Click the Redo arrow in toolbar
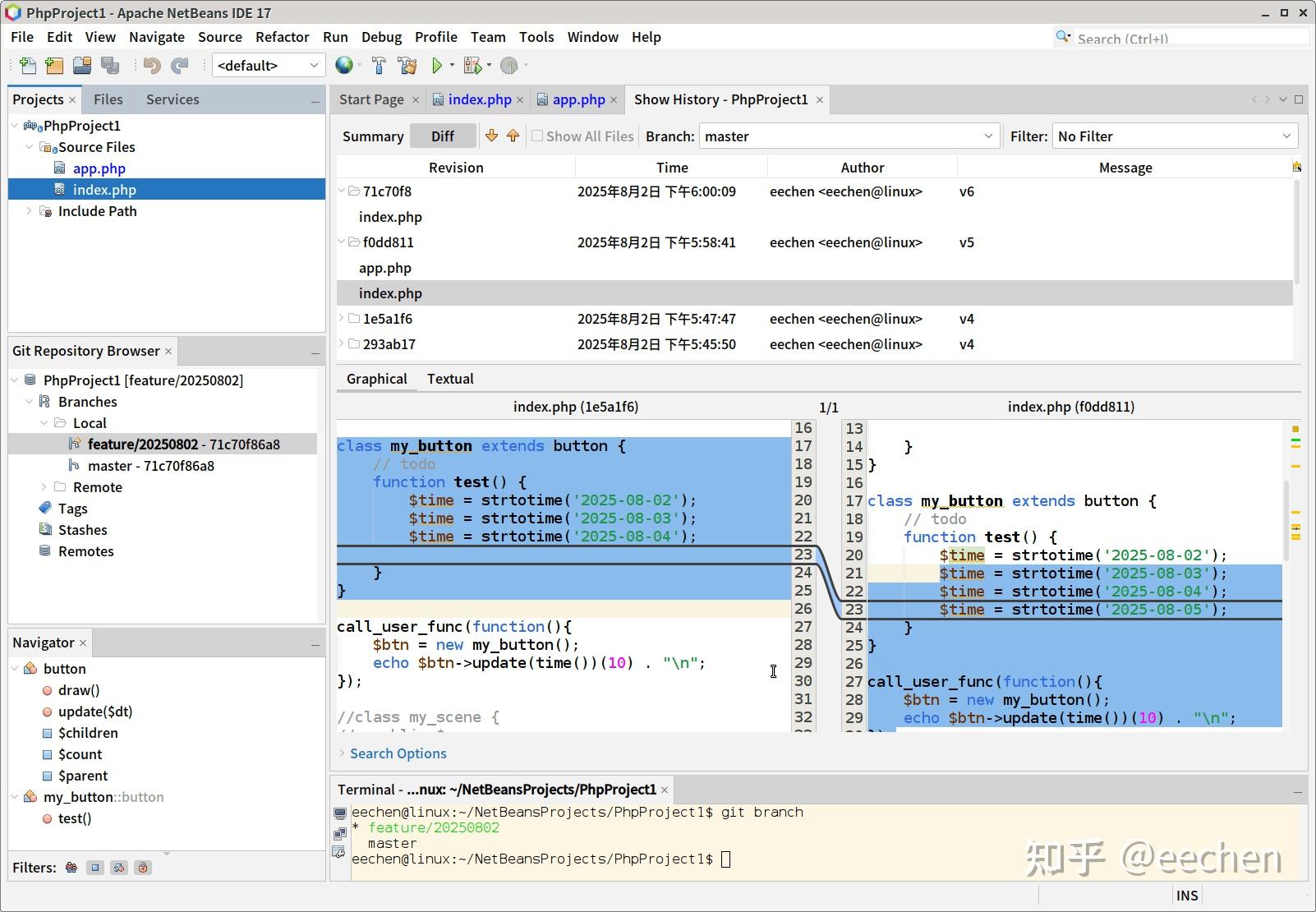This screenshot has width=1316, height=912. click(180, 66)
